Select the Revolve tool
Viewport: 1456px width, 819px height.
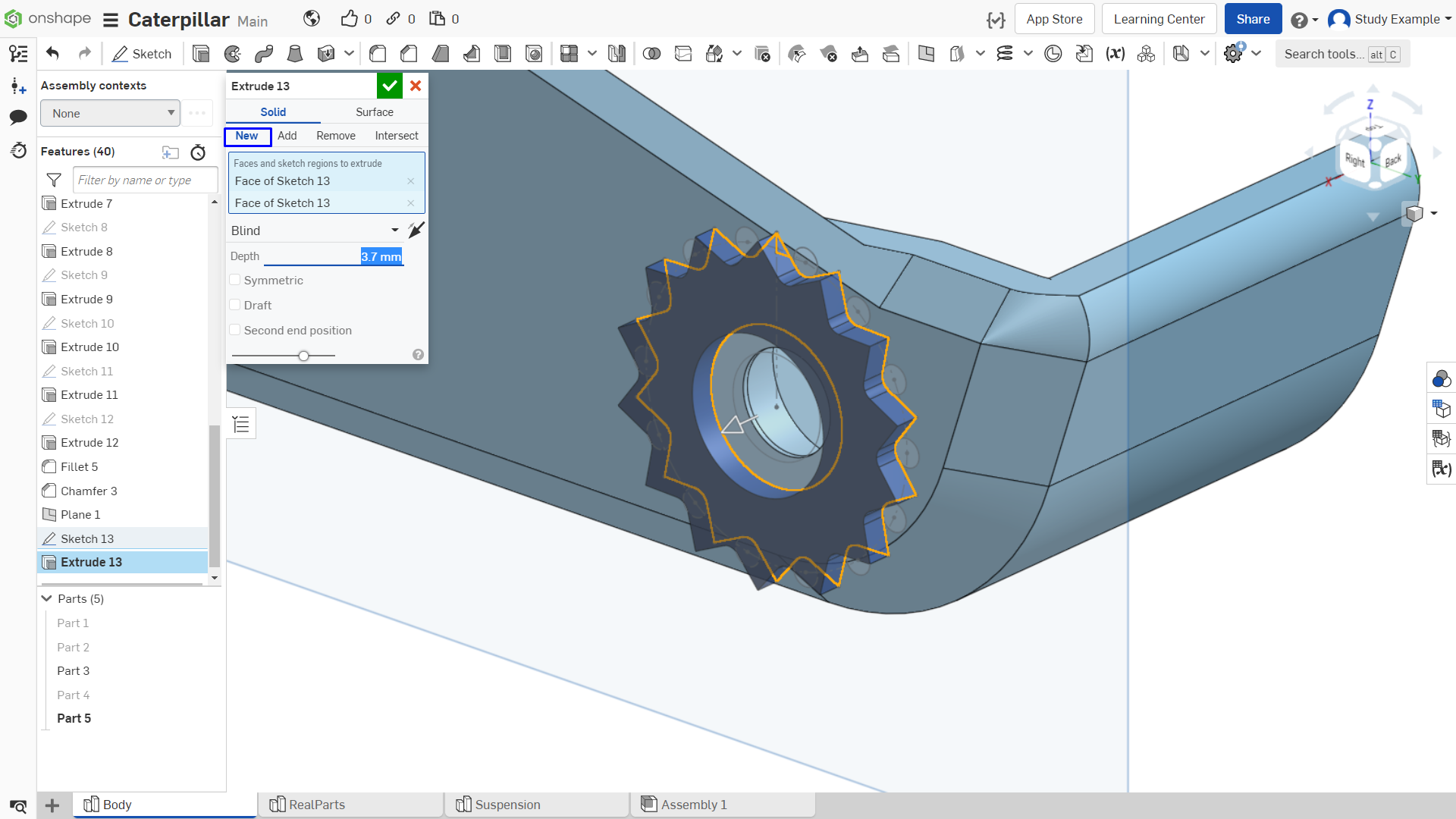coord(233,54)
